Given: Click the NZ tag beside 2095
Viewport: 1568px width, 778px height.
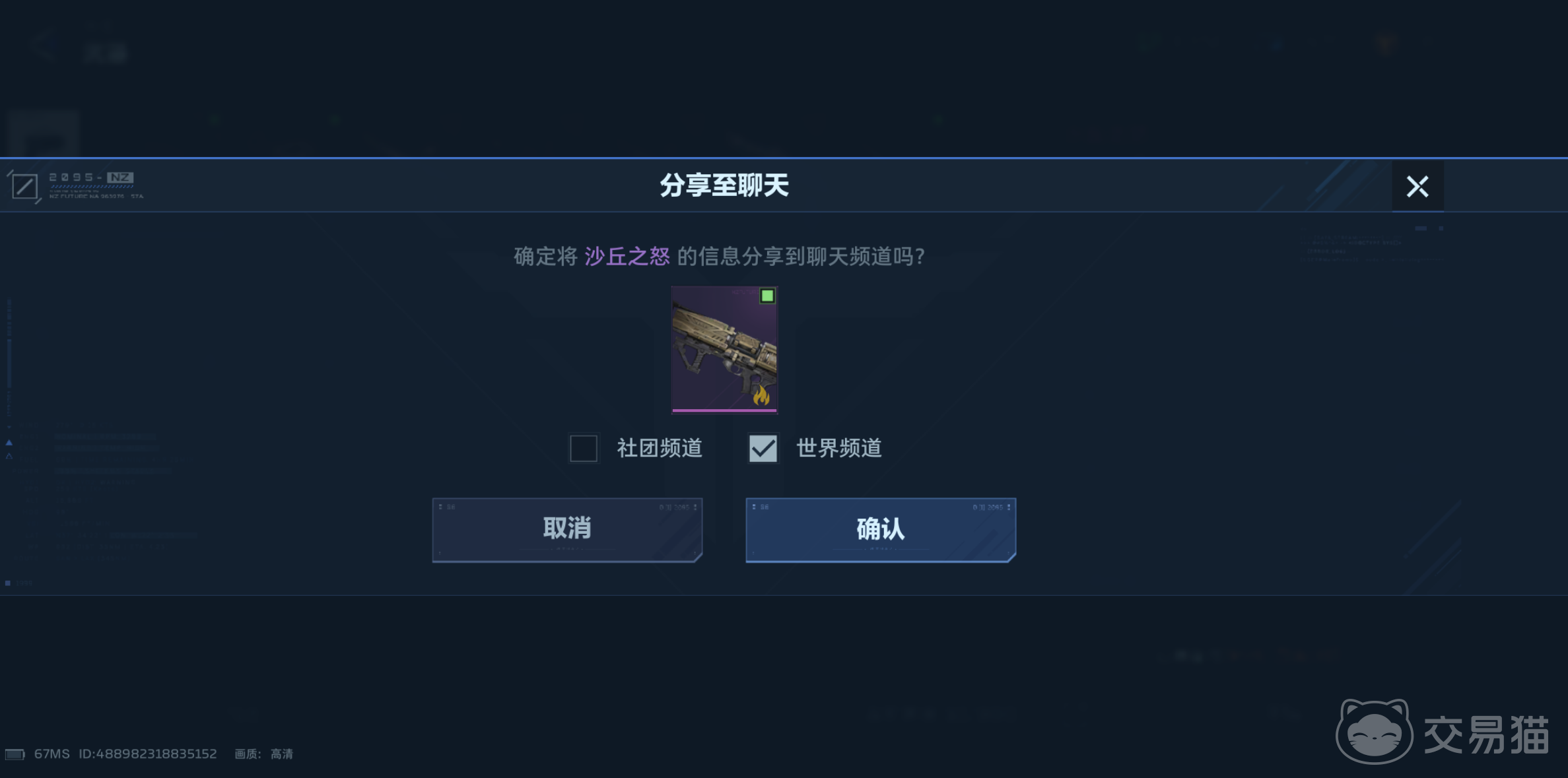Looking at the screenshot, I should (120, 178).
